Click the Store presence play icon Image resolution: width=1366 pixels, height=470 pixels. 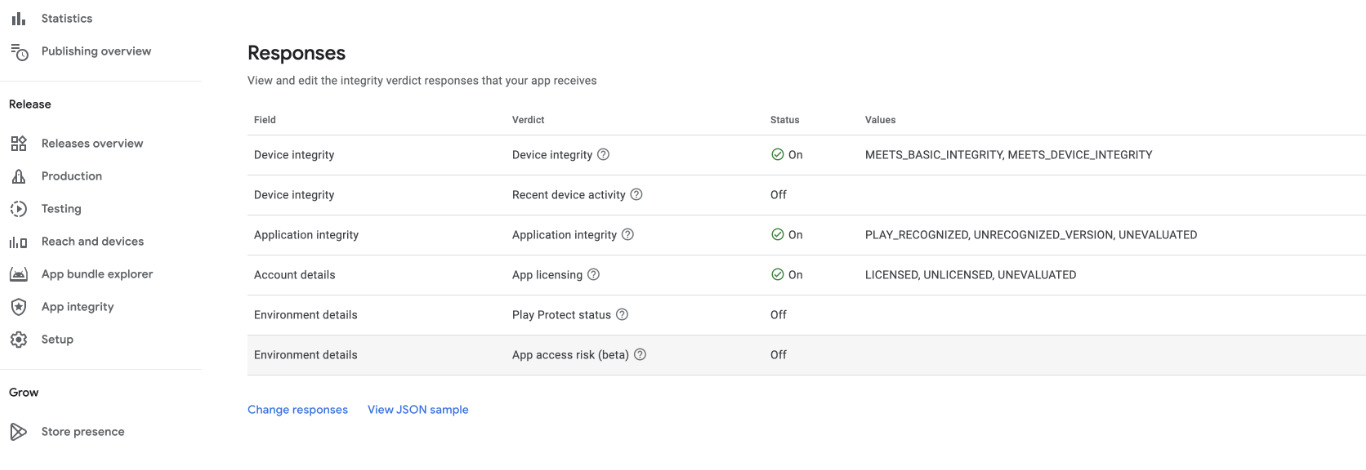coord(18,432)
